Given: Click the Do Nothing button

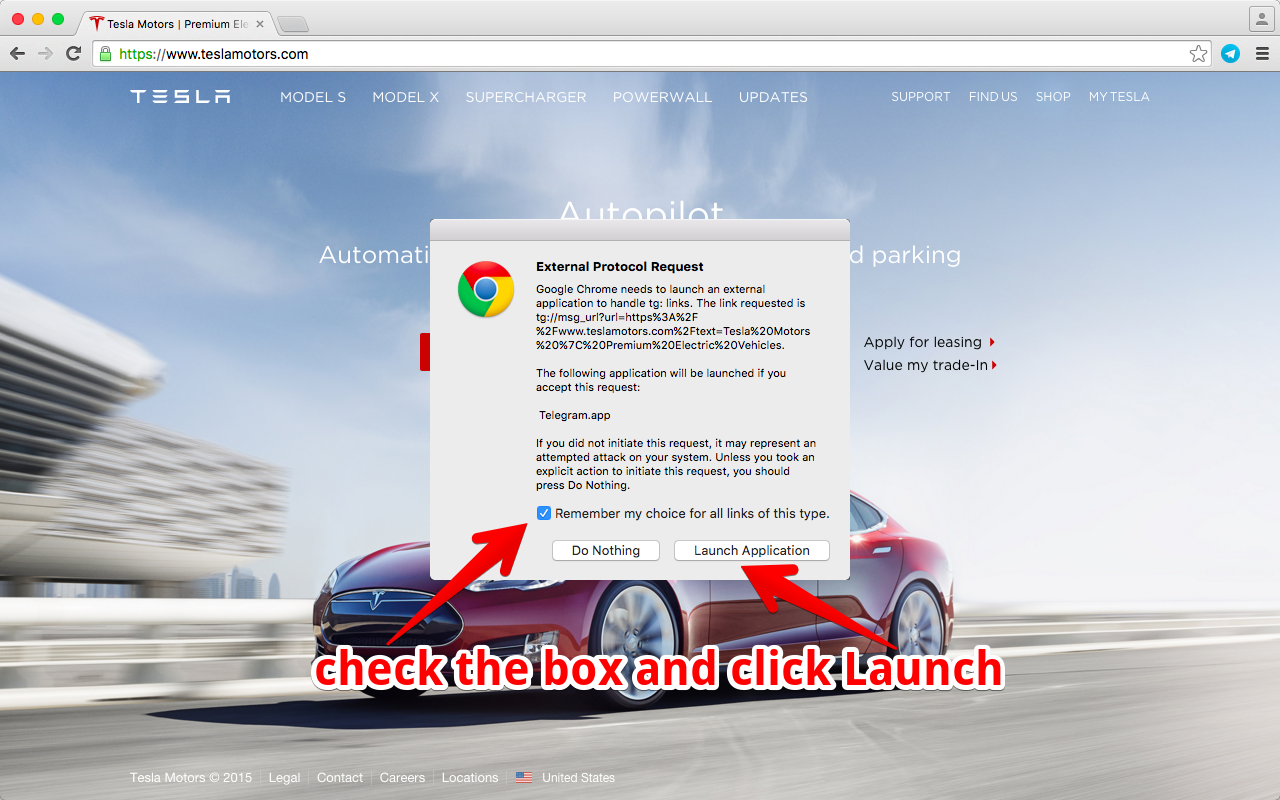Looking at the screenshot, I should pyautogui.click(x=606, y=550).
